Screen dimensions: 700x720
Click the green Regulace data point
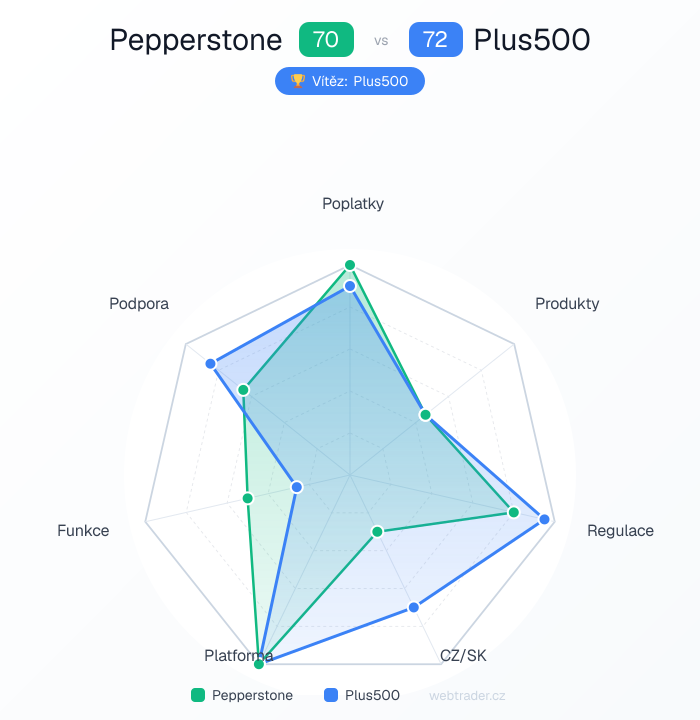coord(514,512)
